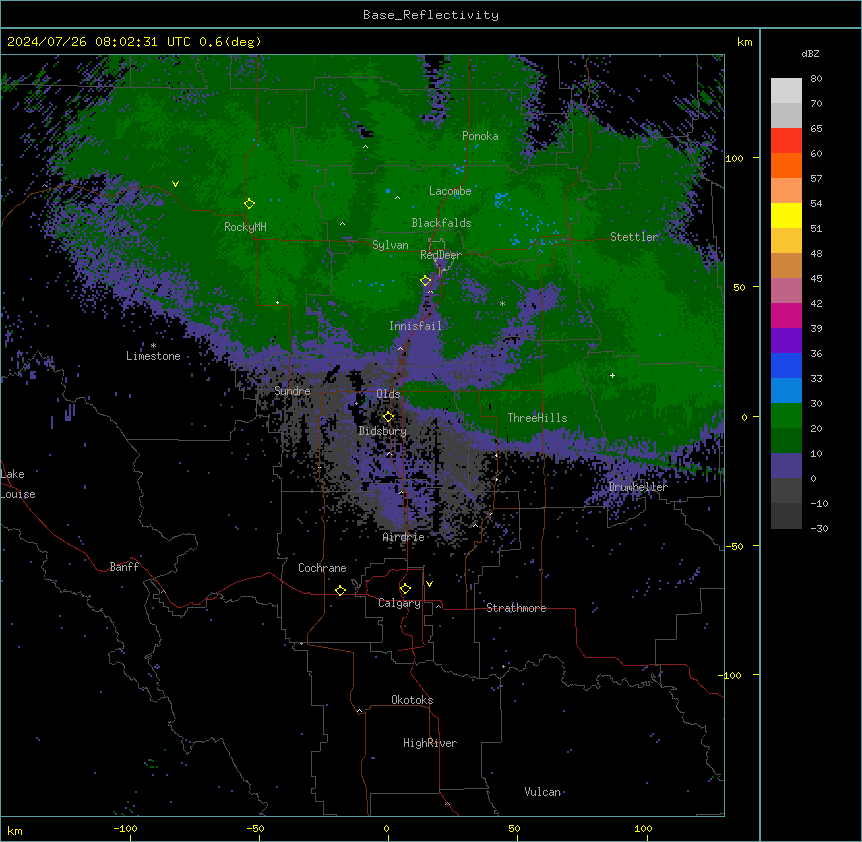
Task: Click the RedDeer city label
Action: pos(441,254)
